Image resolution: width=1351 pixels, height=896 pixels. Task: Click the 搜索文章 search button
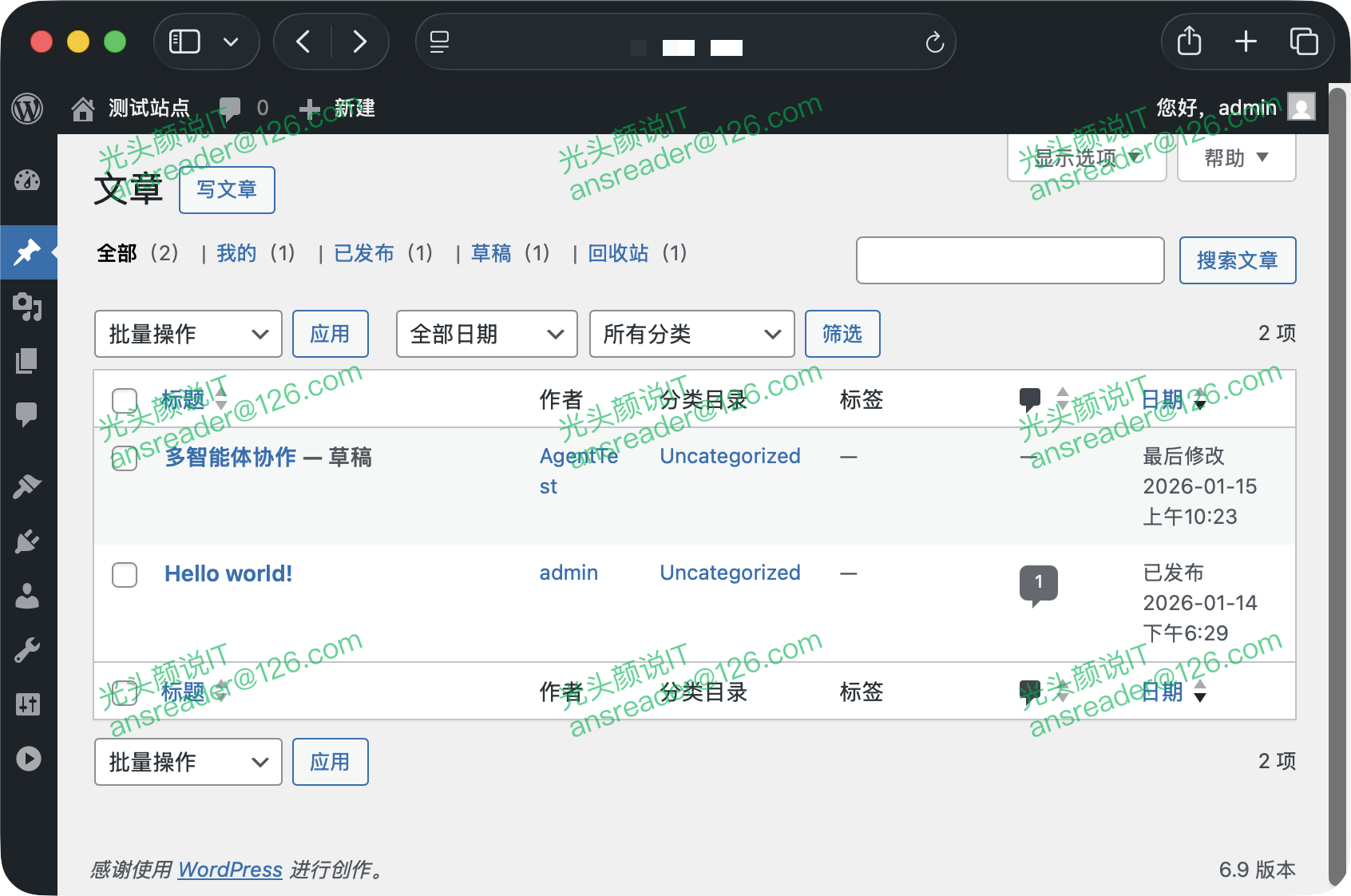[1237, 260]
